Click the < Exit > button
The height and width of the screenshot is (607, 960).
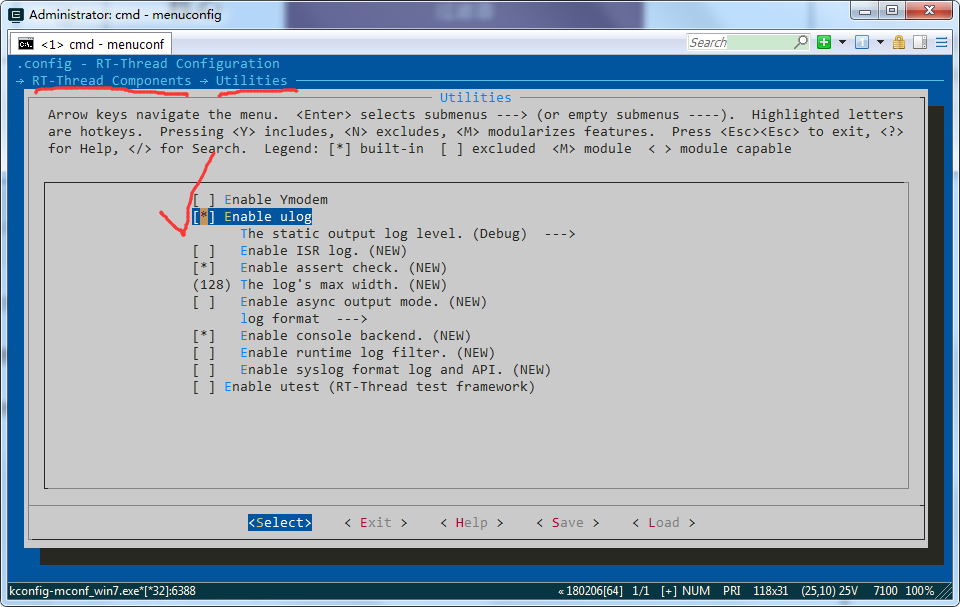click(376, 522)
